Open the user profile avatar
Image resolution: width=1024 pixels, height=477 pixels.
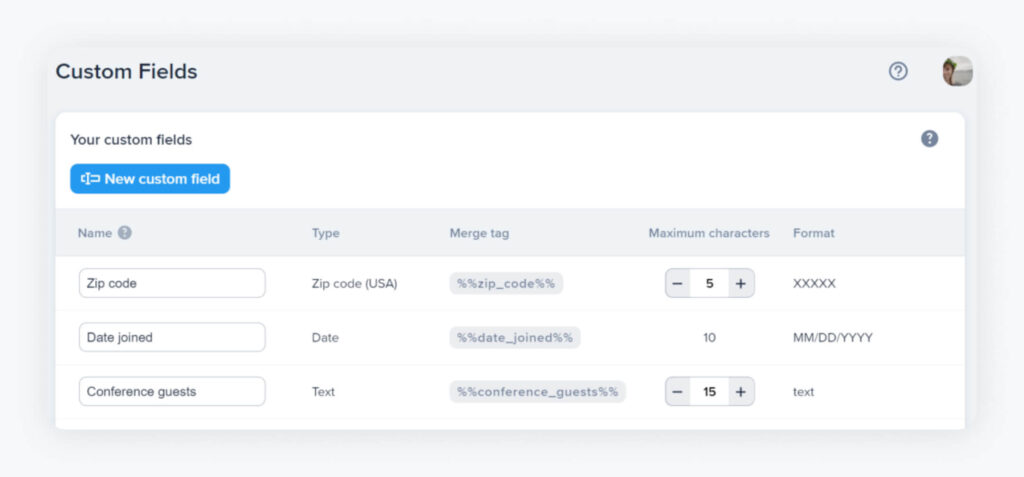957,71
